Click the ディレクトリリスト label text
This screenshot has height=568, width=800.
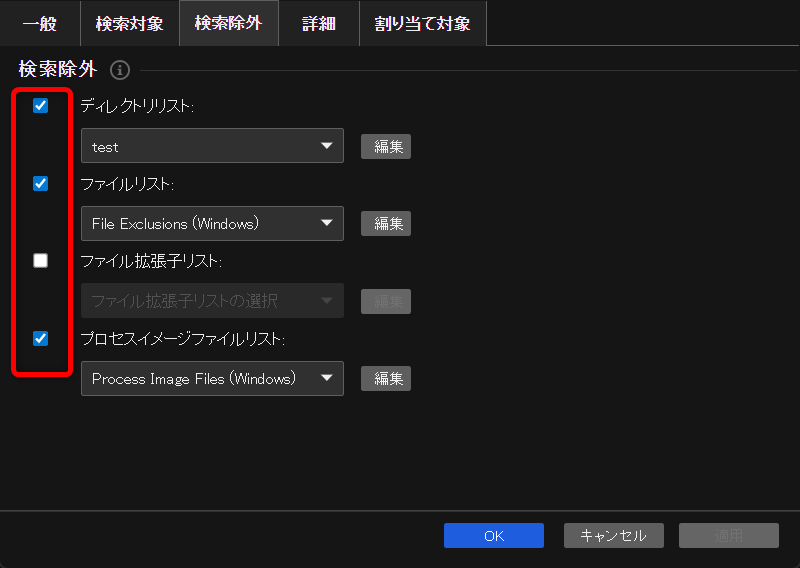pyautogui.click(x=137, y=106)
